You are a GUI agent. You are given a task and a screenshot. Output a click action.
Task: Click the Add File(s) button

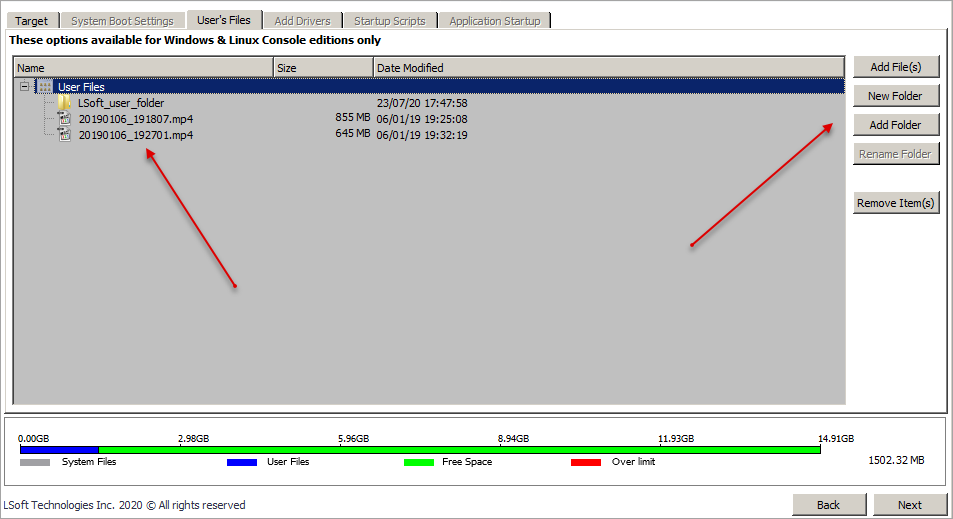896,67
